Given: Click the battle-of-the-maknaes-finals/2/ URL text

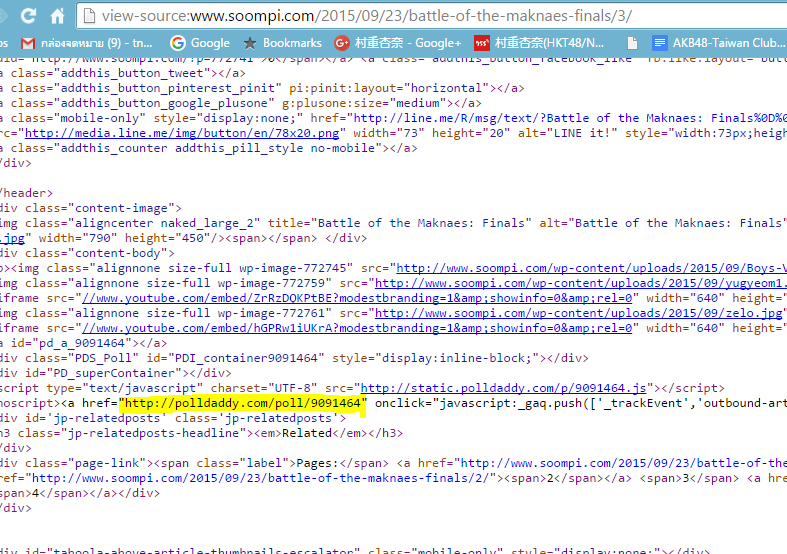Looking at the screenshot, I should tap(260, 478).
